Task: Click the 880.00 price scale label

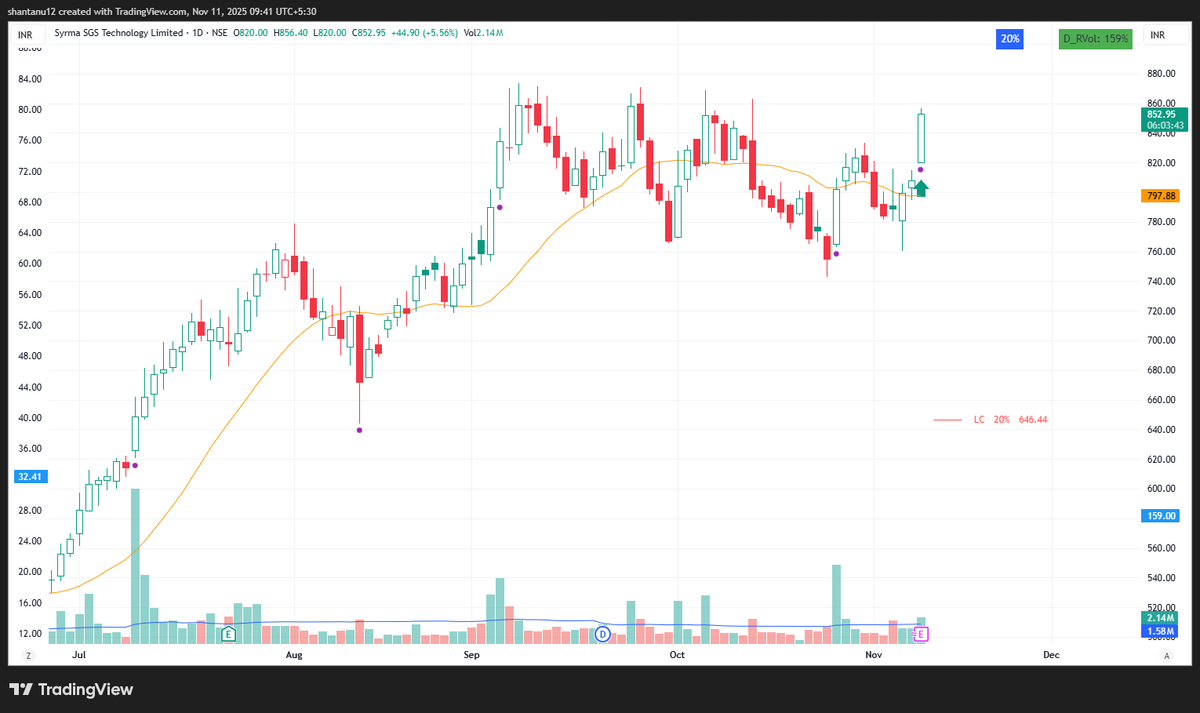Action: pos(1161,73)
